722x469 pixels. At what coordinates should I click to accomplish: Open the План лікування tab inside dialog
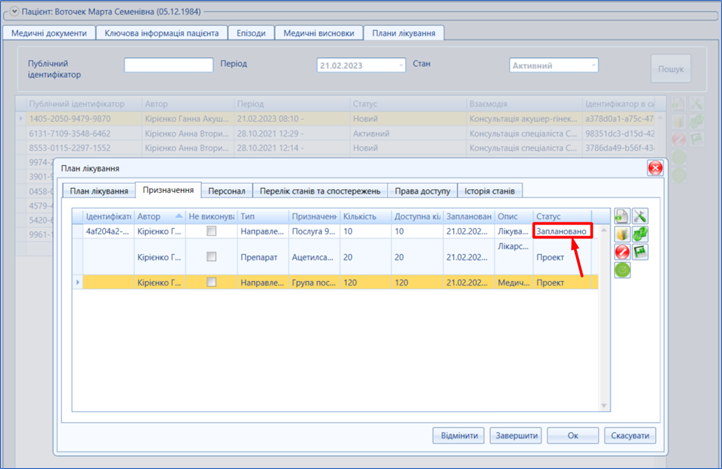point(99,191)
